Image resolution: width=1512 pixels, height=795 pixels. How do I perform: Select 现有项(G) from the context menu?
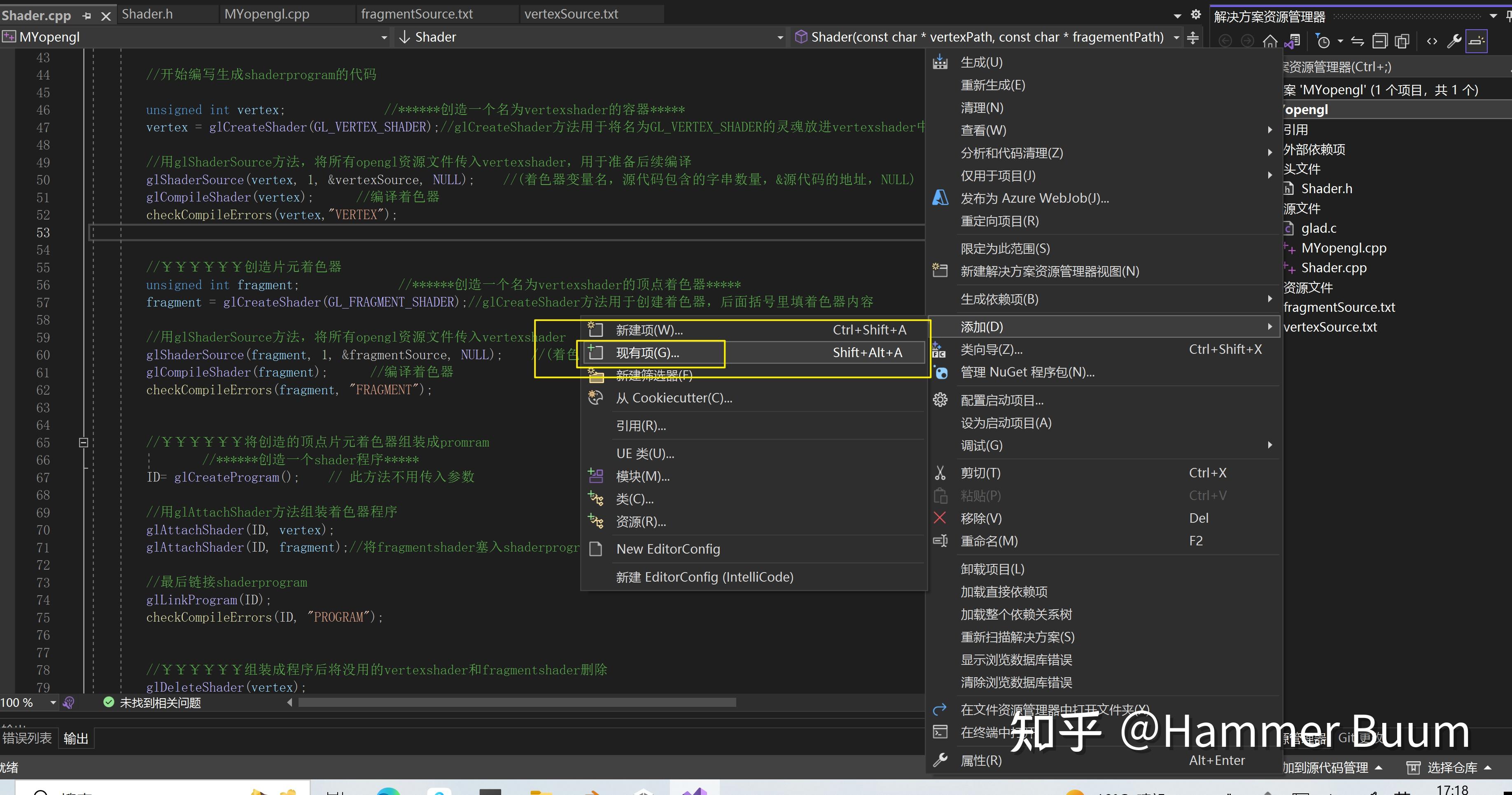coord(647,353)
